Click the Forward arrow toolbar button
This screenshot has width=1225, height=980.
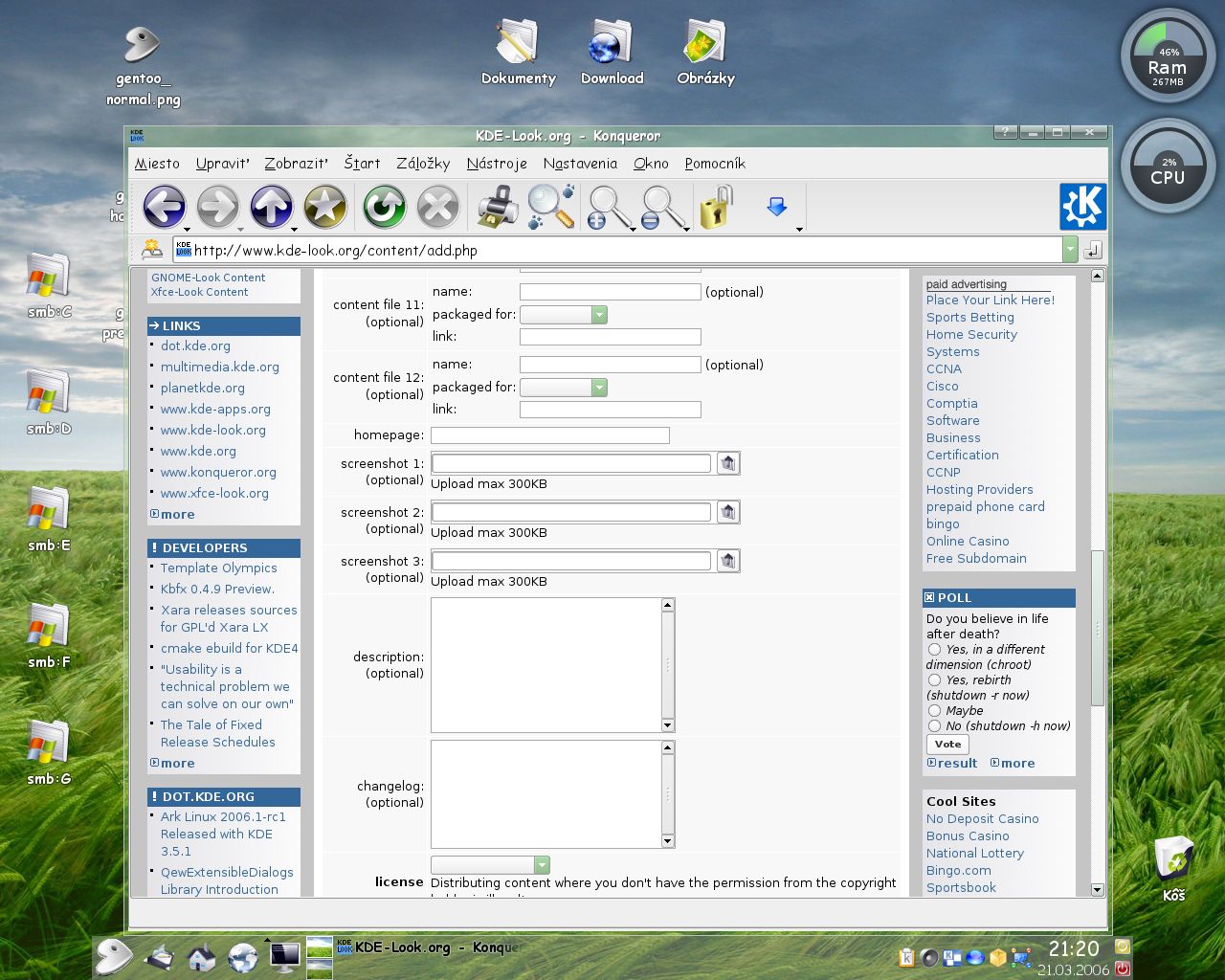click(217, 207)
